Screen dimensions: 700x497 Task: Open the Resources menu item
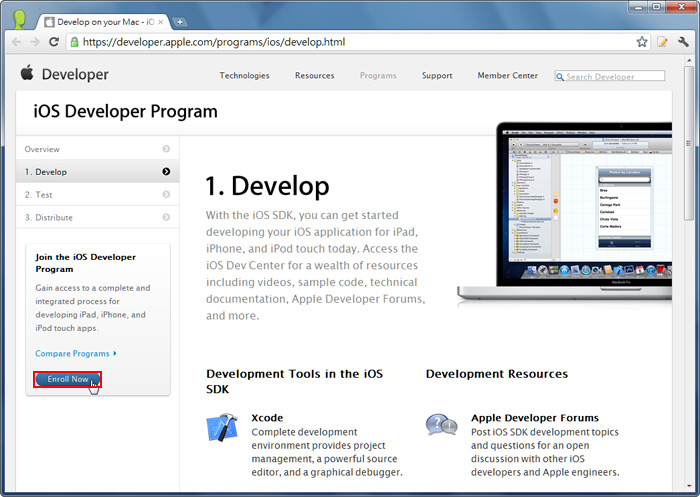(314, 75)
